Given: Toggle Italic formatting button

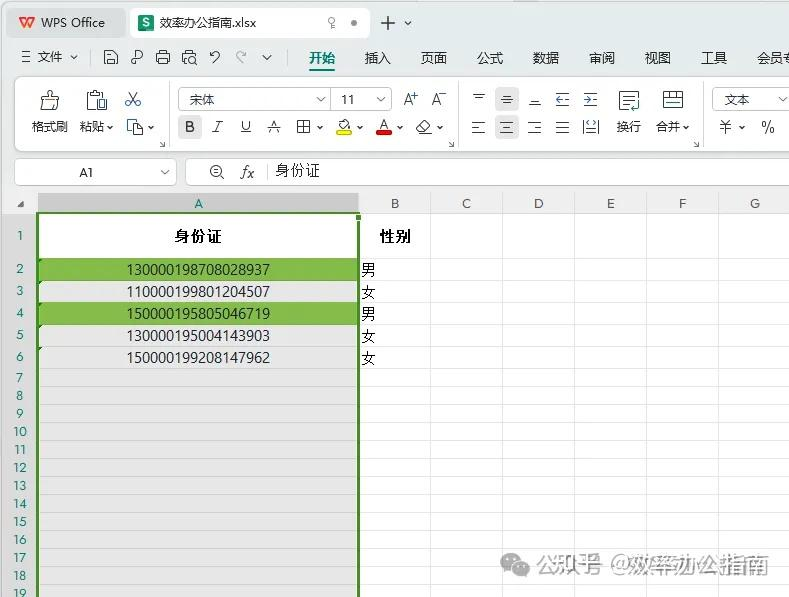Looking at the screenshot, I should point(217,127).
